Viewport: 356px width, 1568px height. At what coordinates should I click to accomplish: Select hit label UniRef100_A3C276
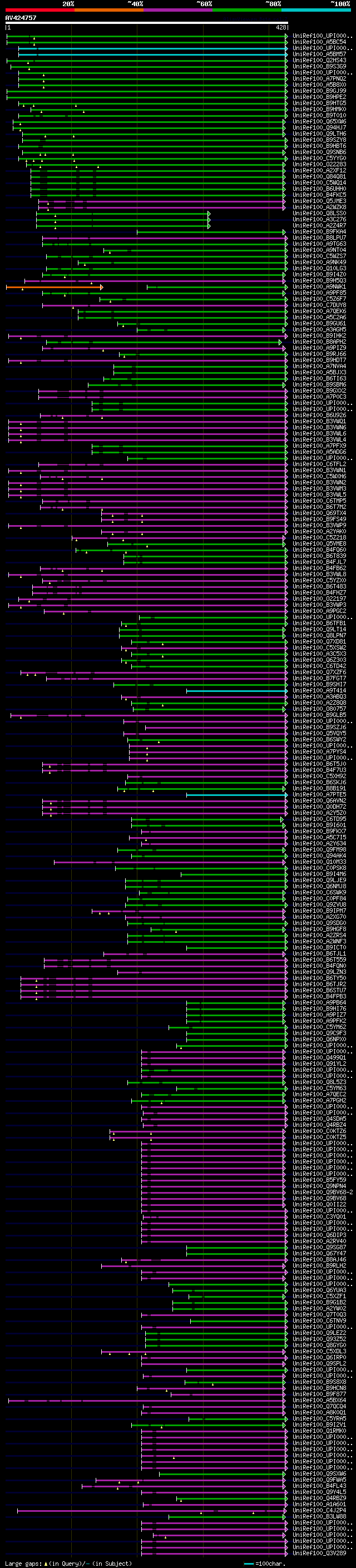pyautogui.click(x=319, y=219)
